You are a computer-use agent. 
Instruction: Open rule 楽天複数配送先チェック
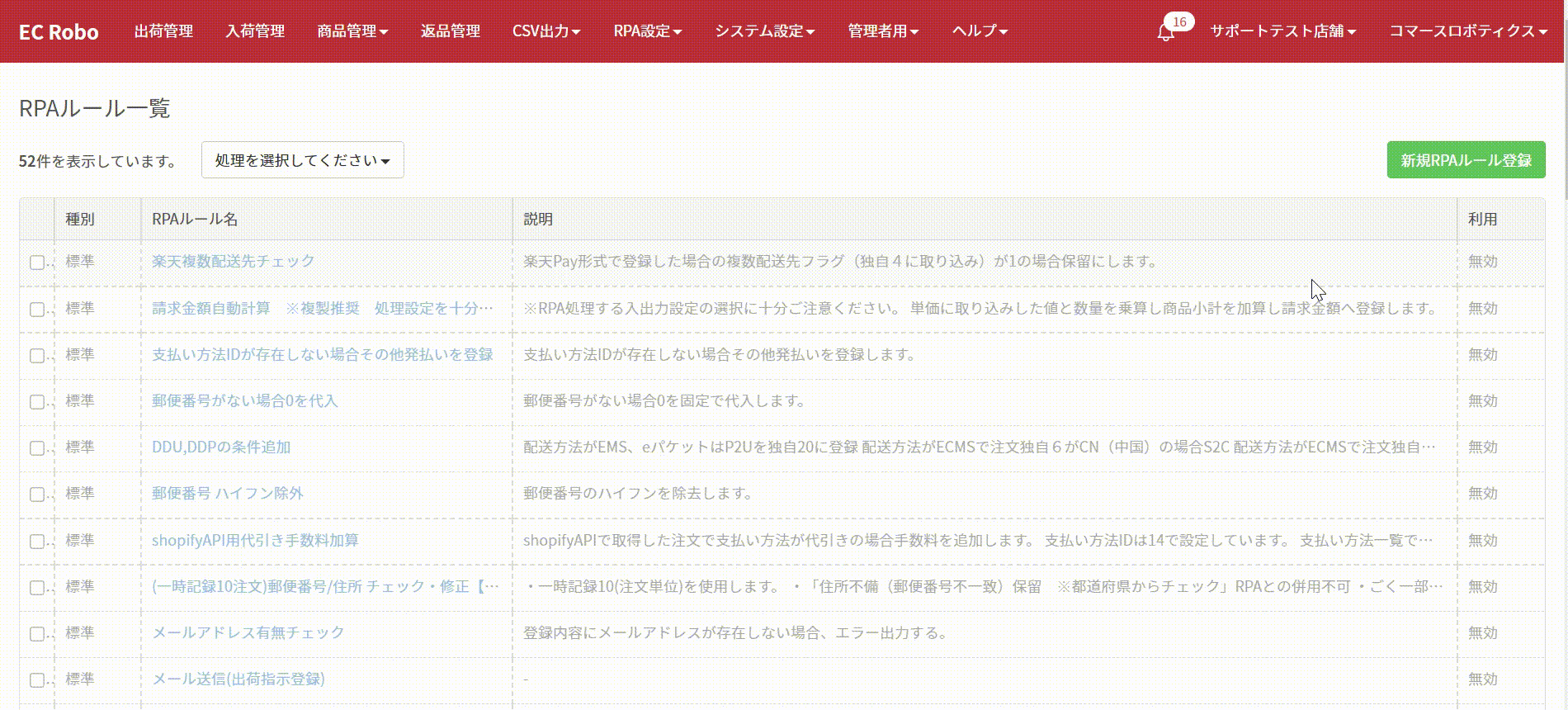pos(234,261)
